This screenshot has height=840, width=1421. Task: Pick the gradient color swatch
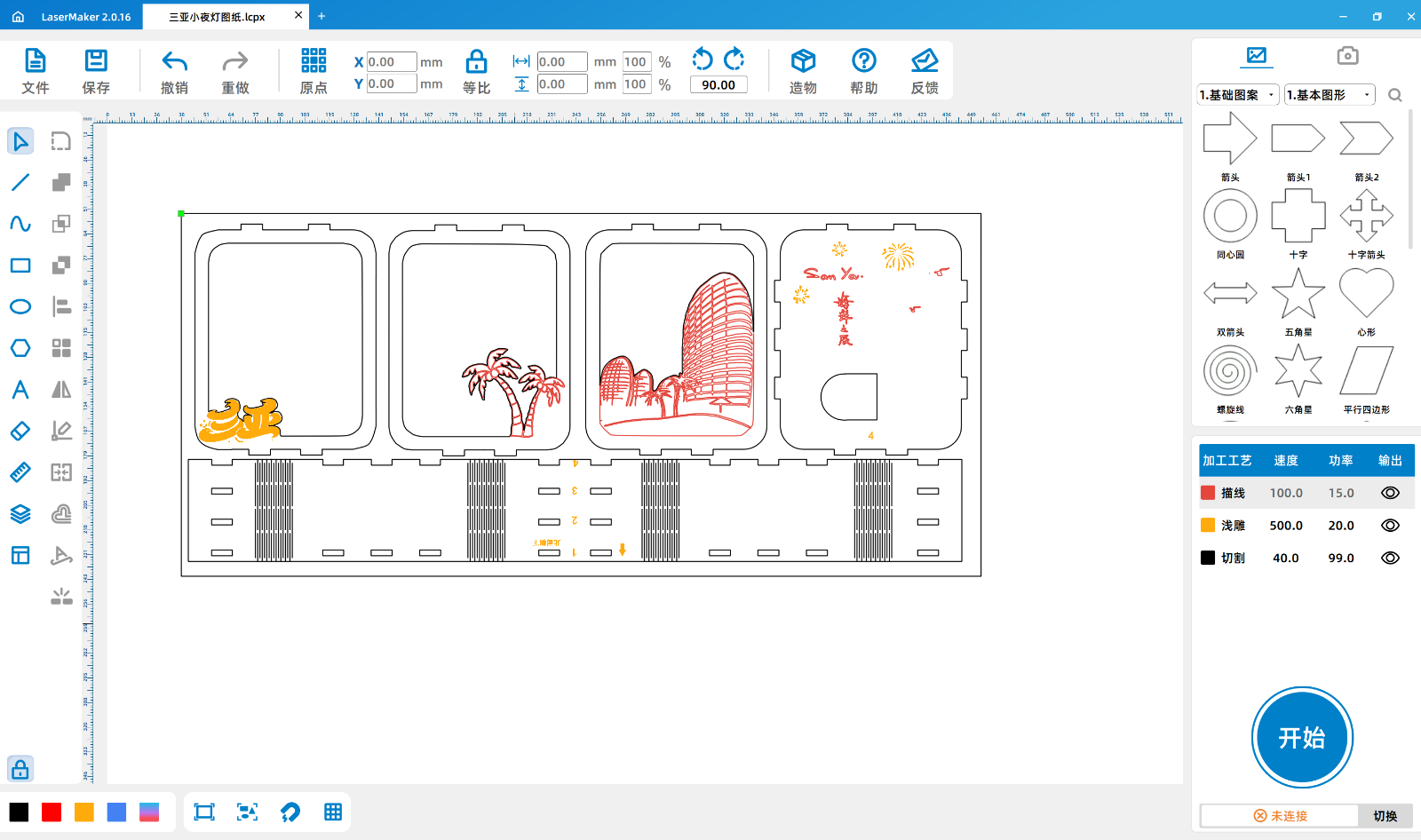(x=149, y=812)
